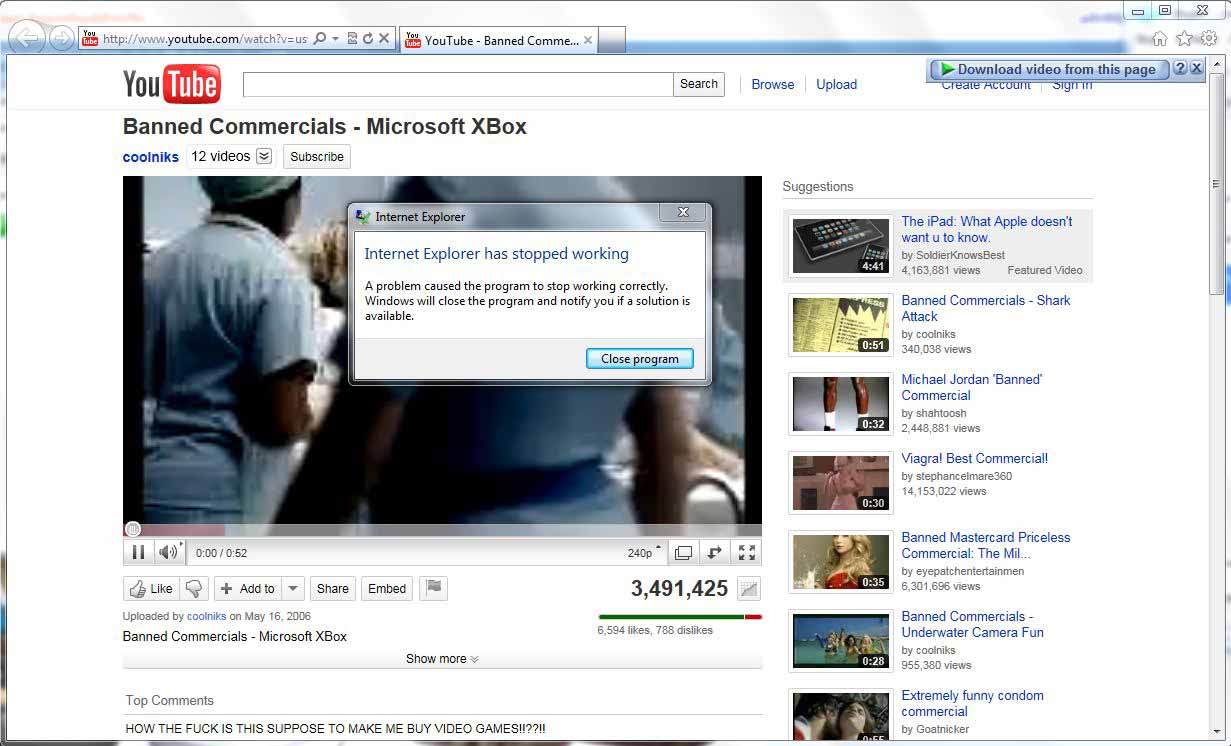Viewport: 1231px width, 746px height.
Task: Flag the video with the flag icon
Action: click(433, 589)
